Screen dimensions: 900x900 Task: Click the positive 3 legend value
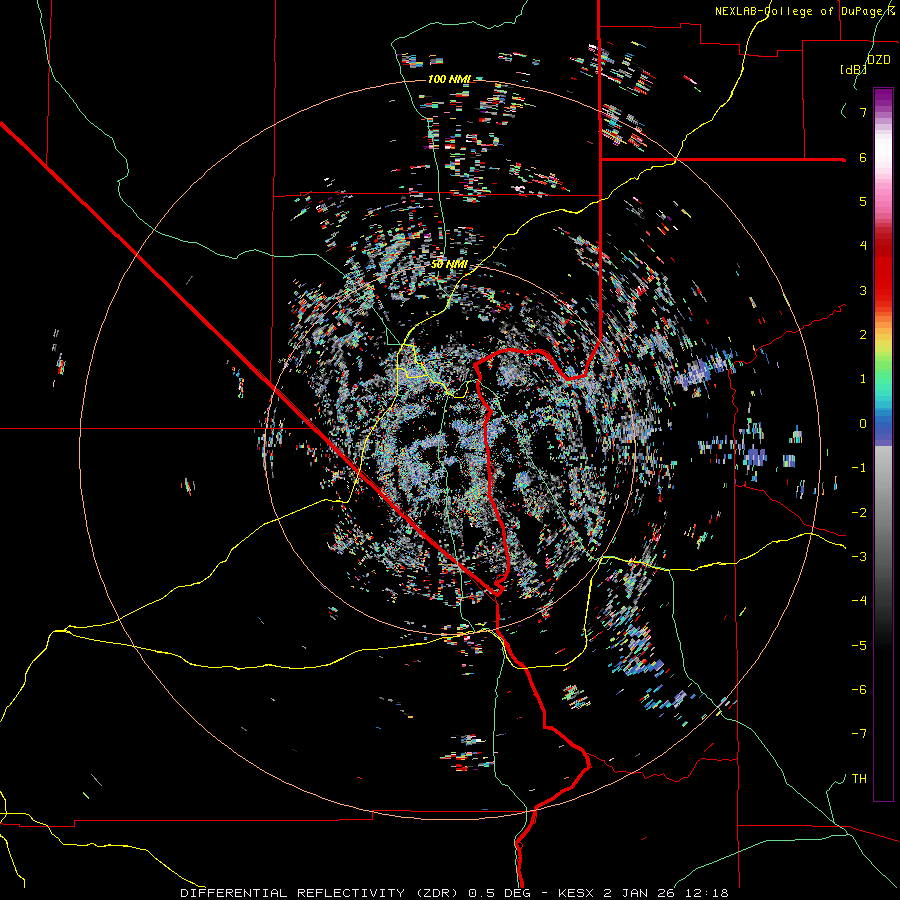click(863, 290)
